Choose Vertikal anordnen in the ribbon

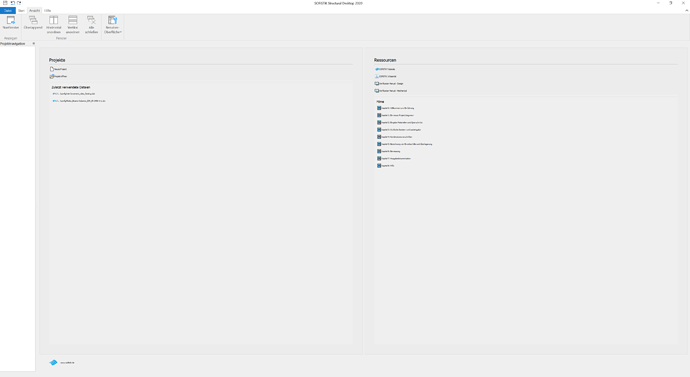pyautogui.click(x=73, y=25)
